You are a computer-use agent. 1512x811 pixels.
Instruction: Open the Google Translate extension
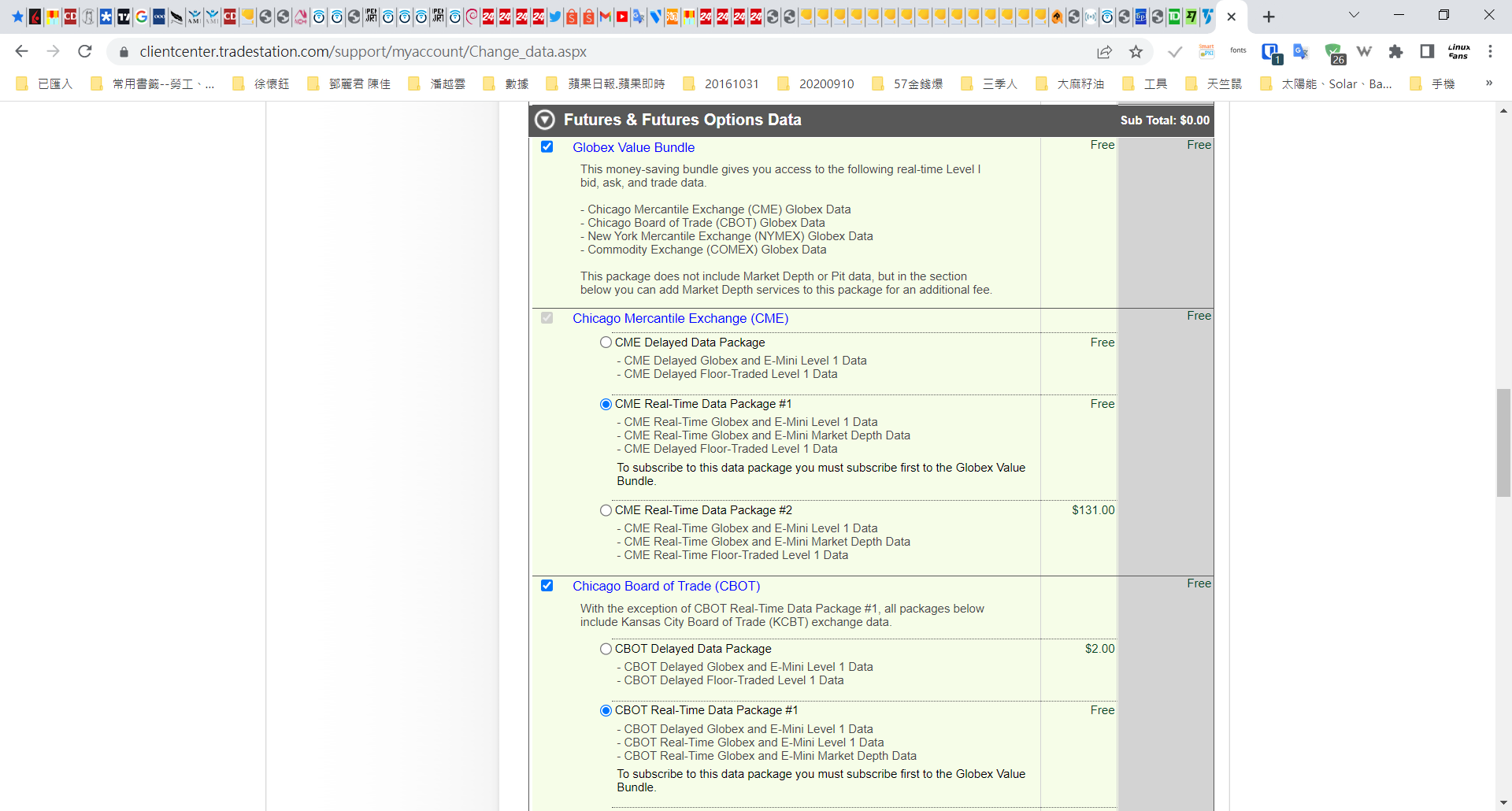click(x=1301, y=52)
